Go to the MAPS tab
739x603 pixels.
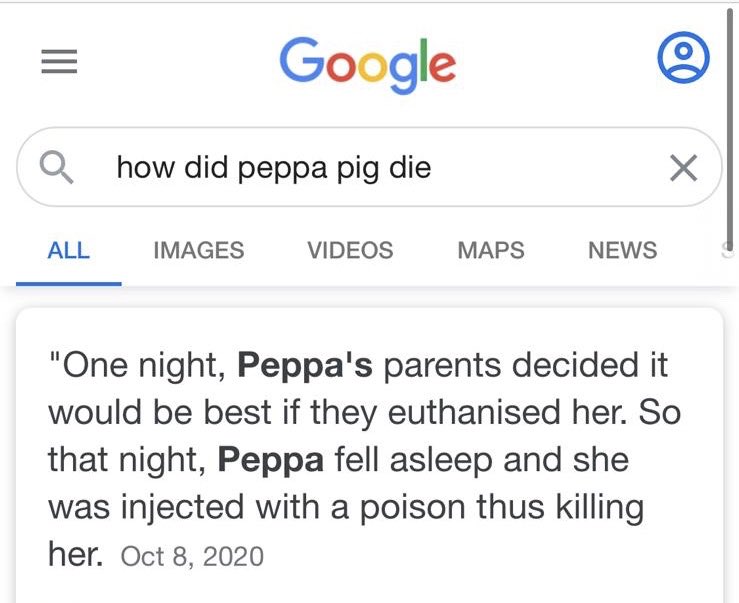coord(490,250)
